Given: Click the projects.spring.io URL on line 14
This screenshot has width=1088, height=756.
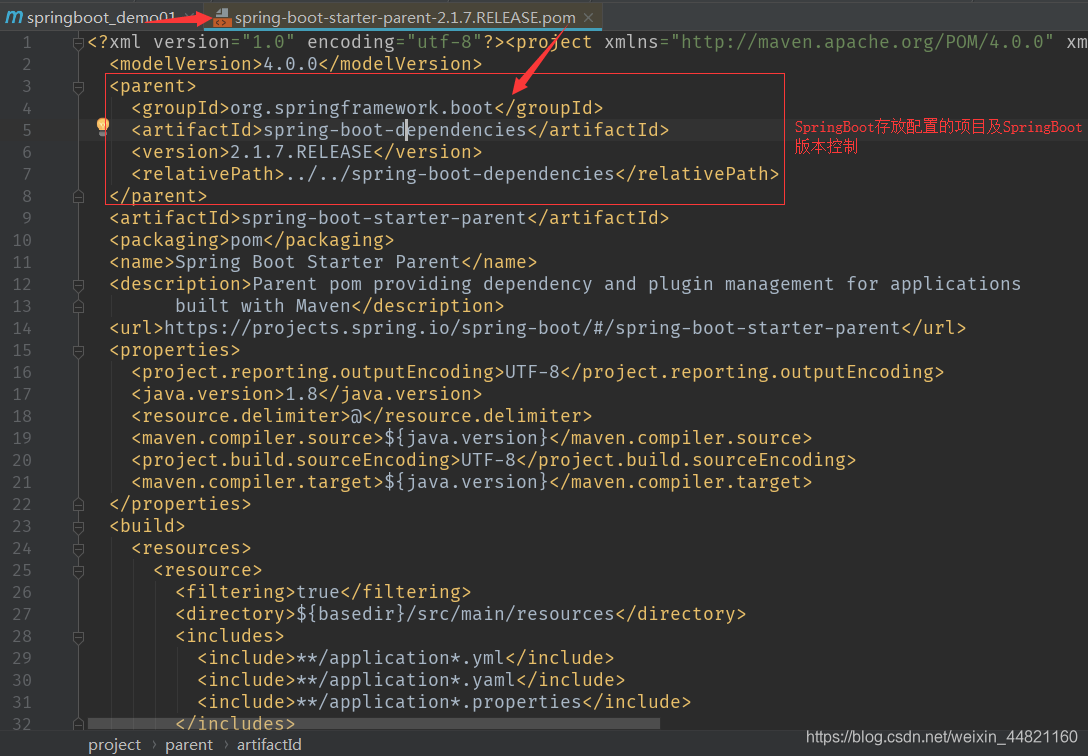Looking at the screenshot, I should (x=532, y=328).
